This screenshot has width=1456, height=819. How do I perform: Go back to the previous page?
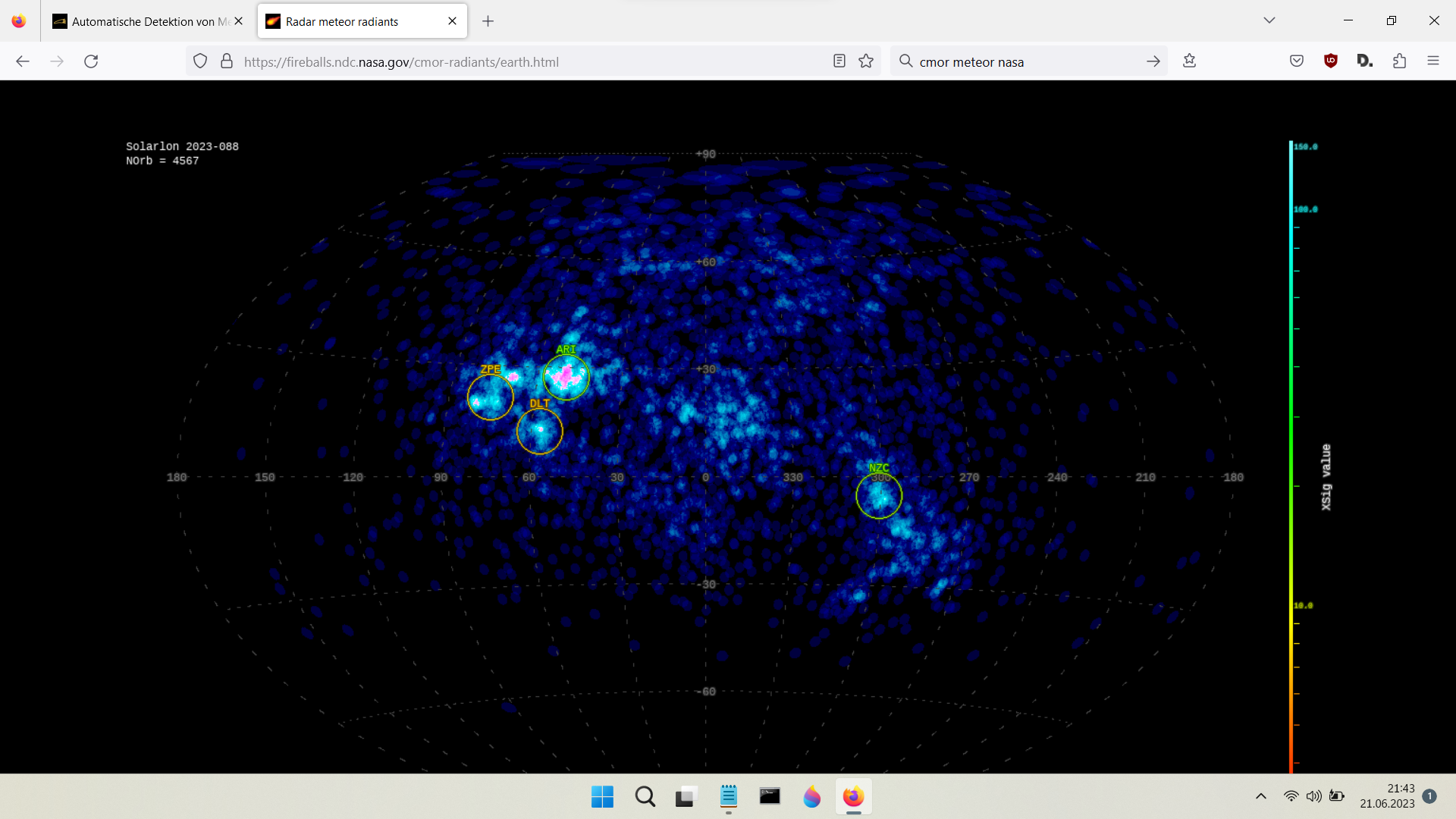click(23, 61)
